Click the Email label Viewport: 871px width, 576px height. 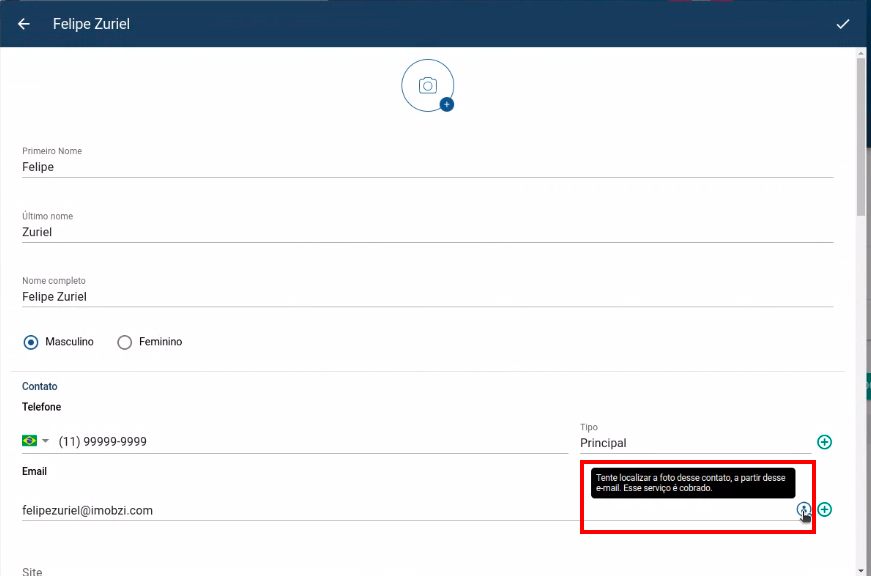pos(34,472)
